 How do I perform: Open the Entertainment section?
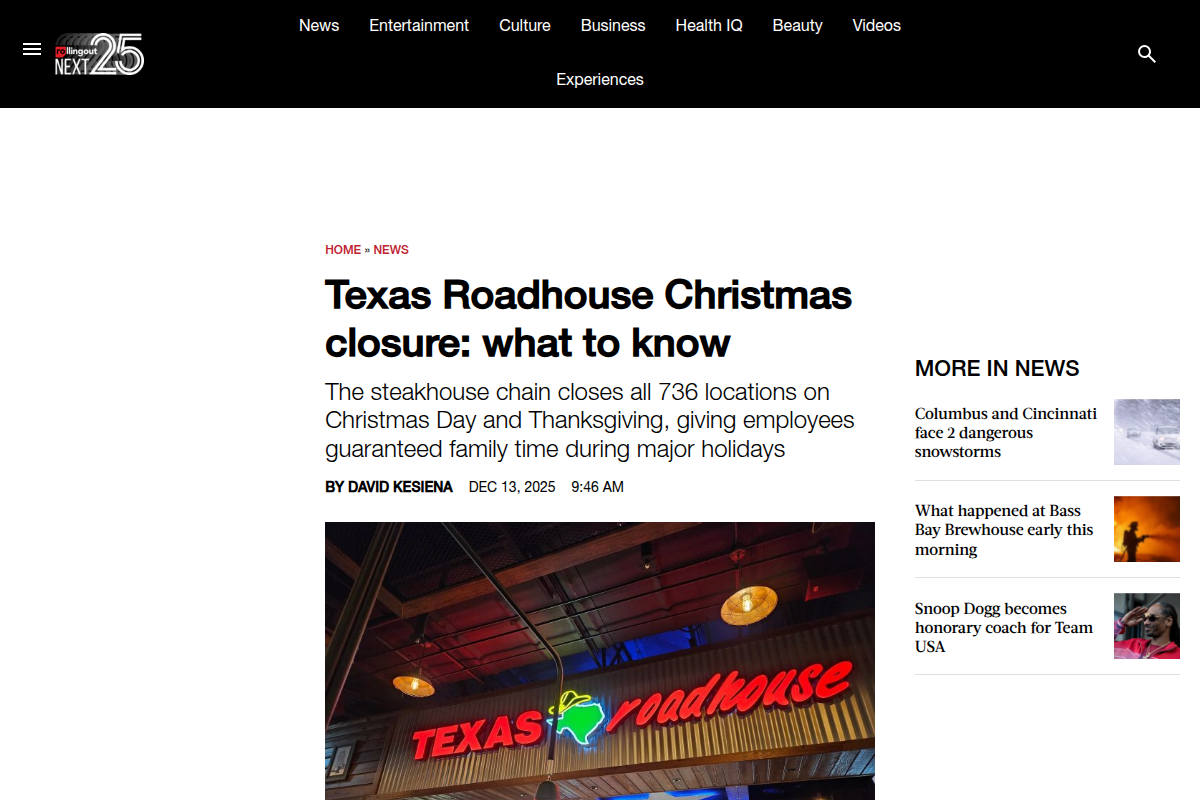[x=419, y=26]
